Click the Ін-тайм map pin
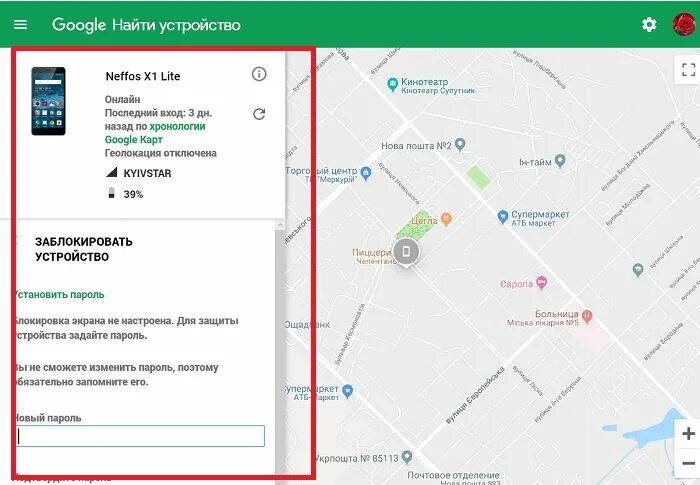The height and width of the screenshot is (485, 700). [560, 161]
